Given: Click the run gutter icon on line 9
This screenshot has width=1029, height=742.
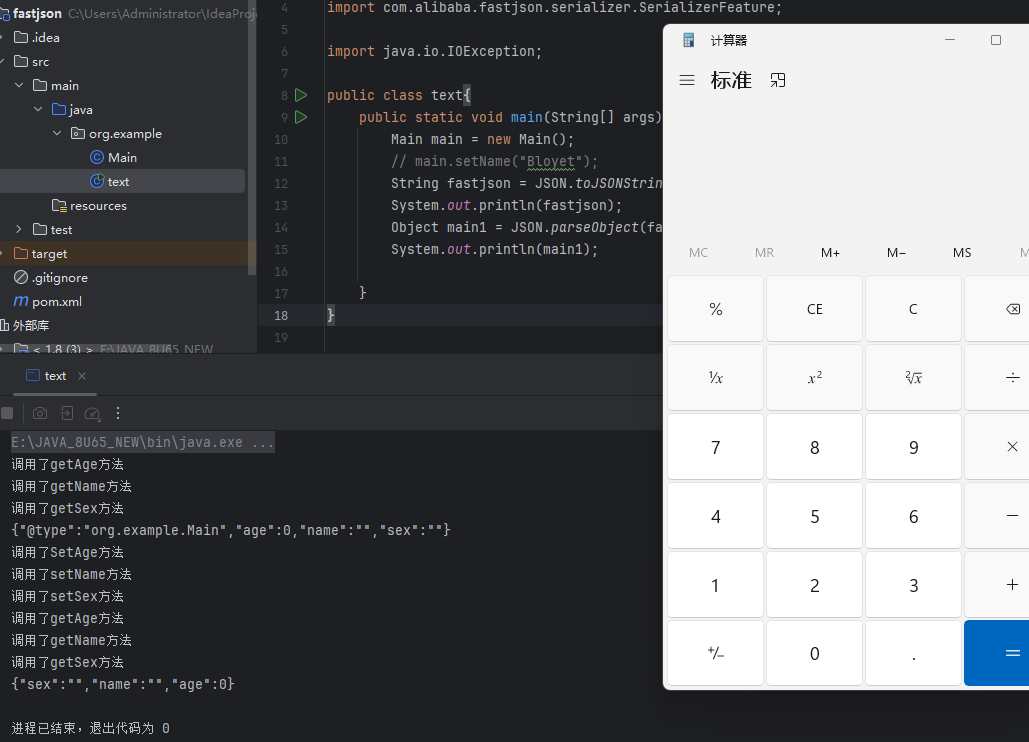Looking at the screenshot, I should [x=301, y=117].
